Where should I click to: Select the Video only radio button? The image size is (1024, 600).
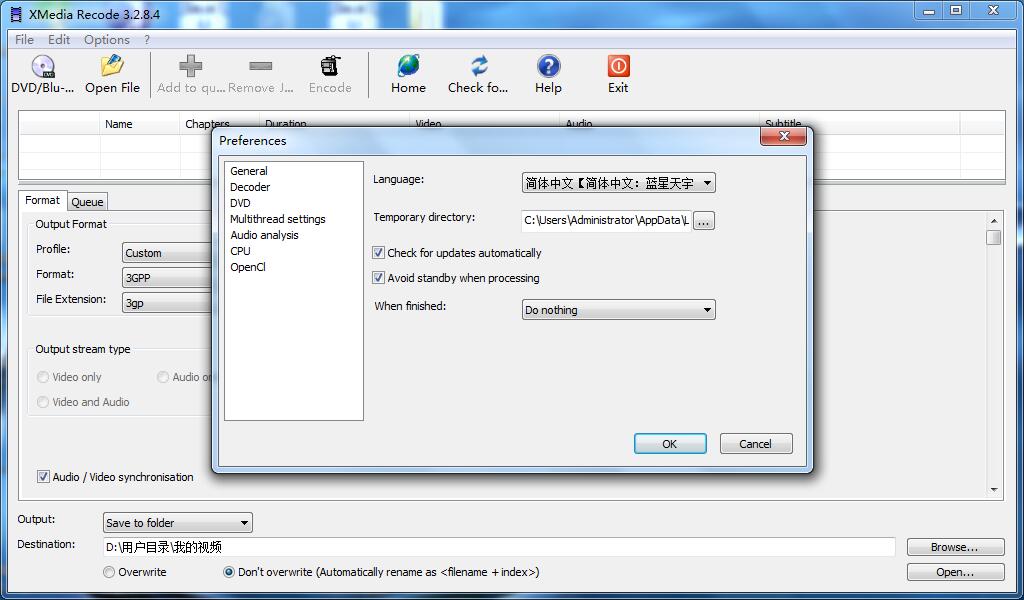[43, 377]
